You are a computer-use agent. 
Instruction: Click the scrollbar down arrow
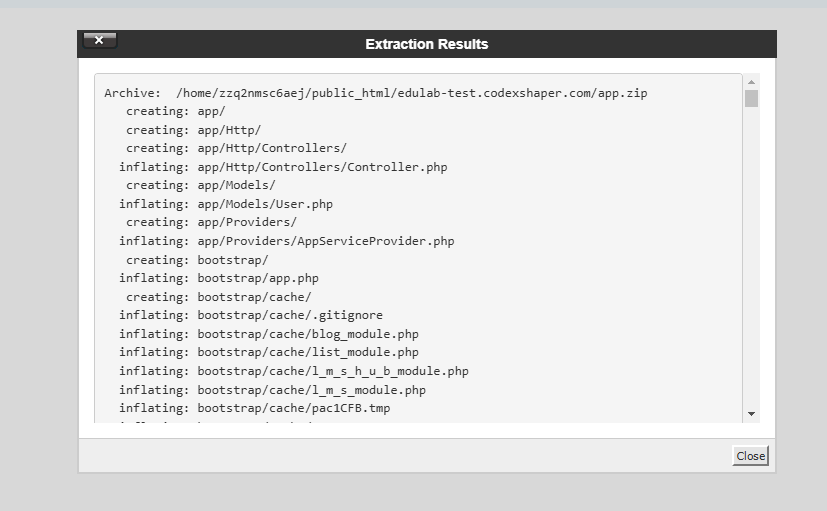coord(751,414)
